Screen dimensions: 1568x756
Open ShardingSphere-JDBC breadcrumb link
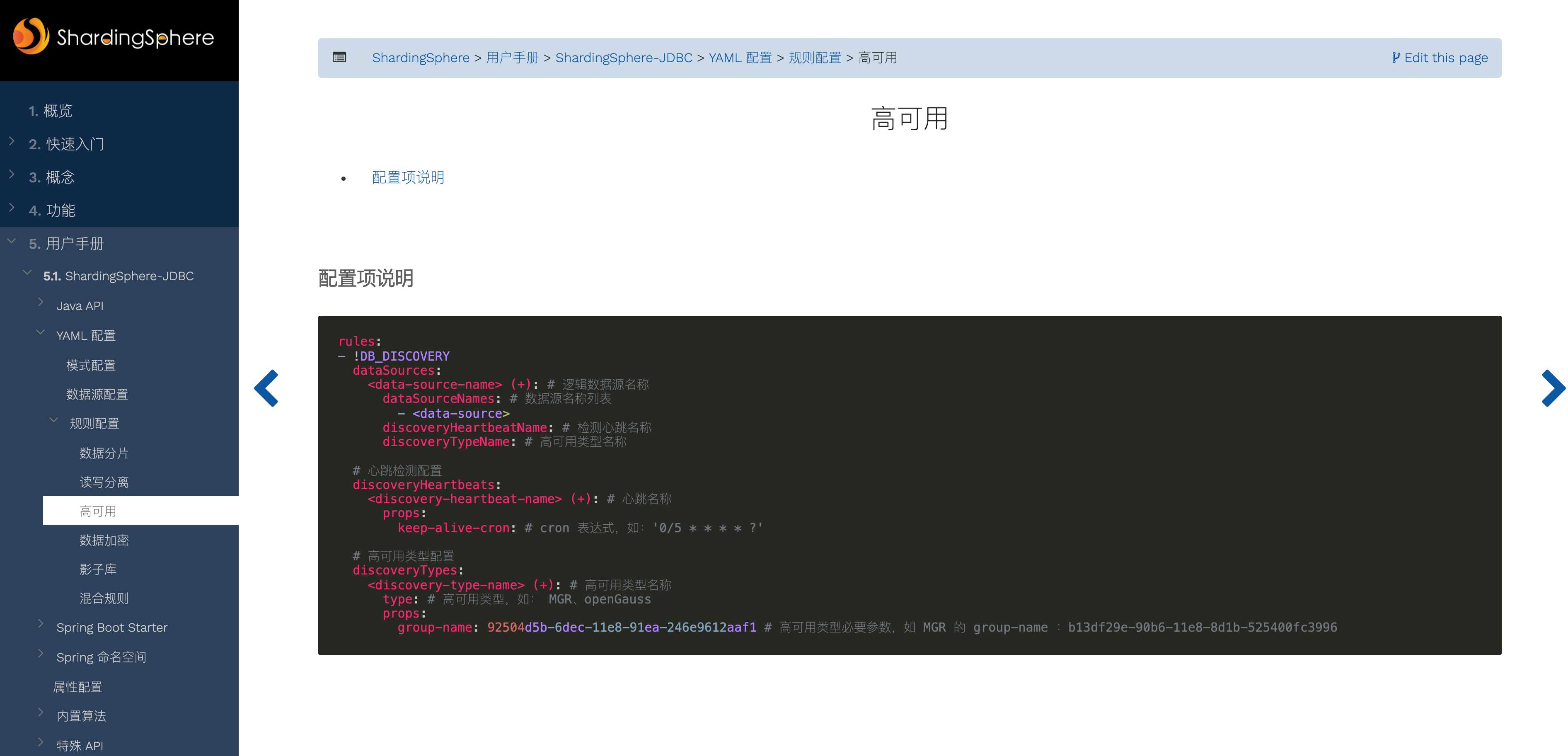pyautogui.click(x=623, y=58)
